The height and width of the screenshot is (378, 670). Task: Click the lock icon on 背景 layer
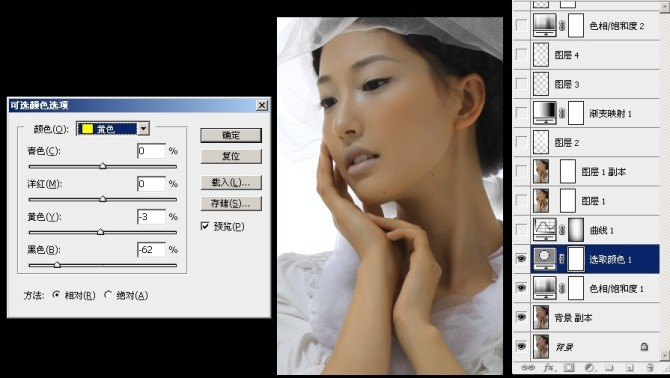point(644,347)
